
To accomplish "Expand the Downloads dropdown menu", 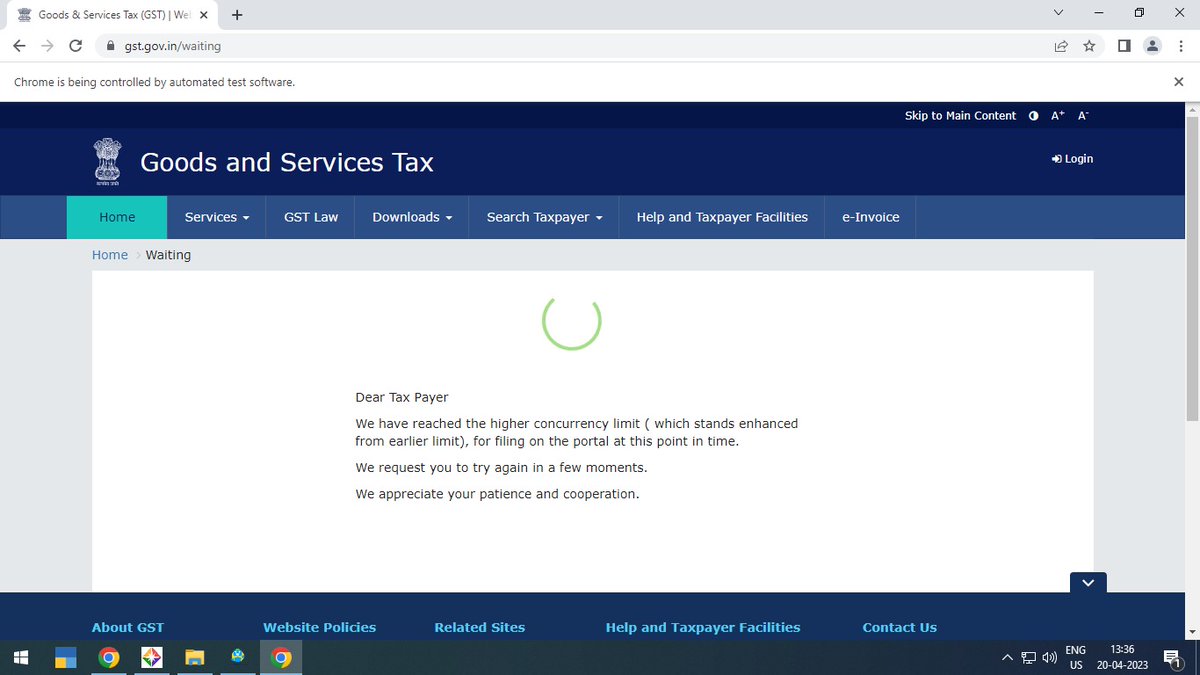I will 412,217.
